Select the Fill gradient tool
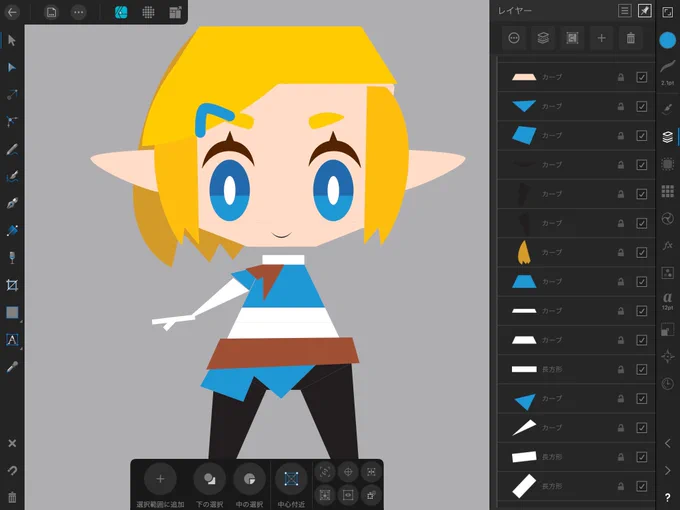Image resolution: width=680 pixels, height=510 pixels. [12, 230]
